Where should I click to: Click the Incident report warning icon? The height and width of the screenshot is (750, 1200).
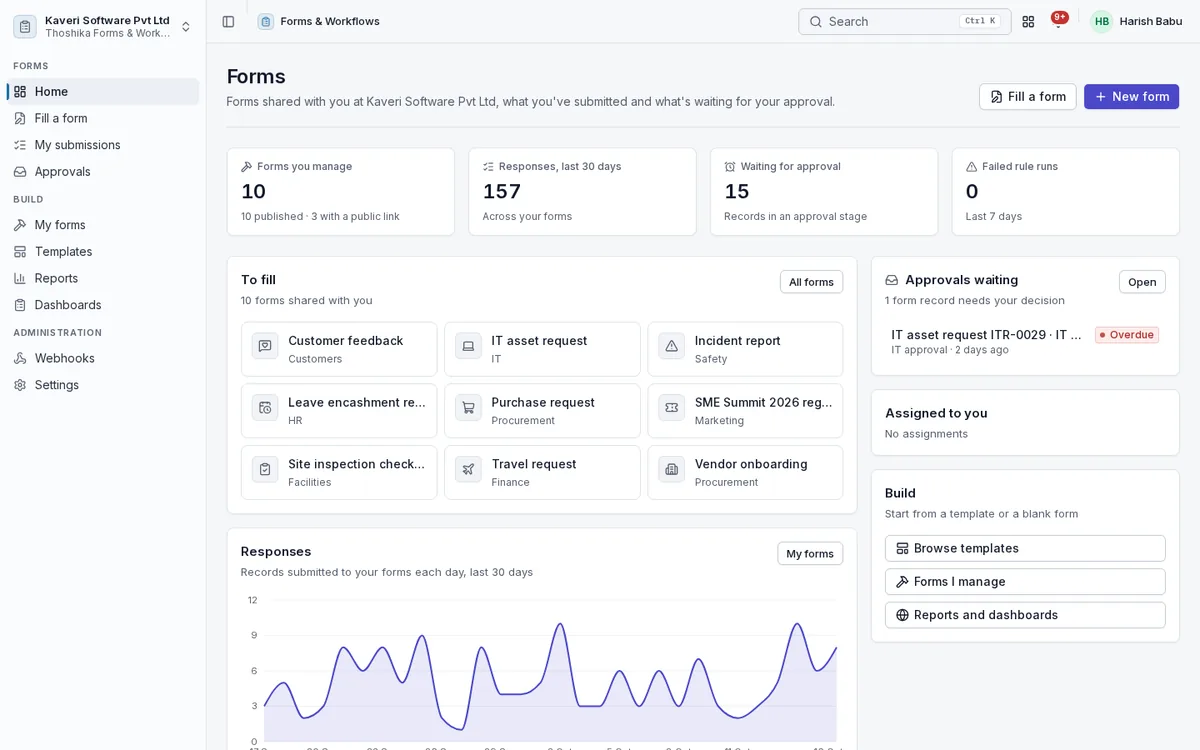point(671,346)
